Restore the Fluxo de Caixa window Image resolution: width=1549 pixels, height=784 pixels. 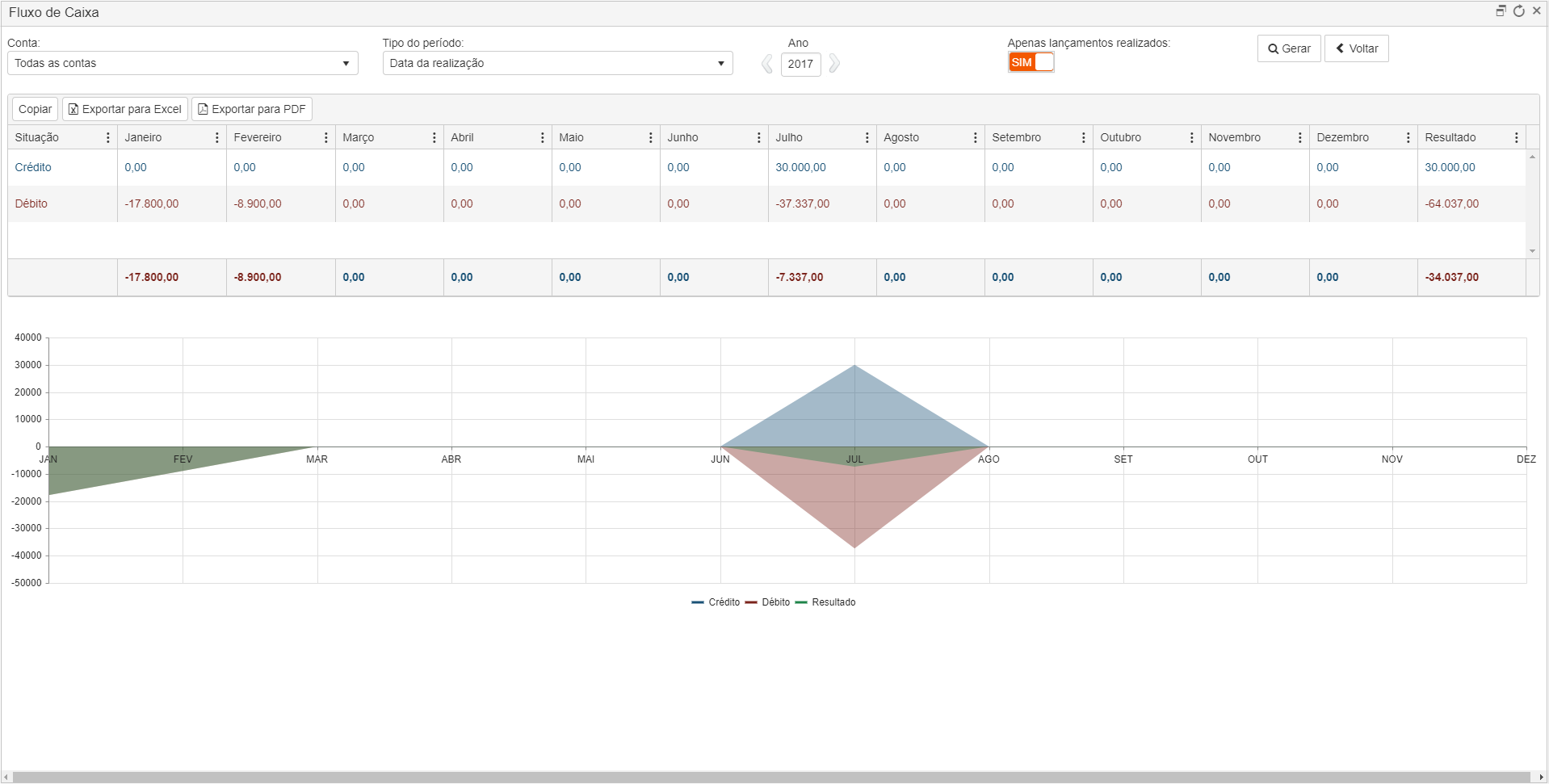tap(1501, 11)
